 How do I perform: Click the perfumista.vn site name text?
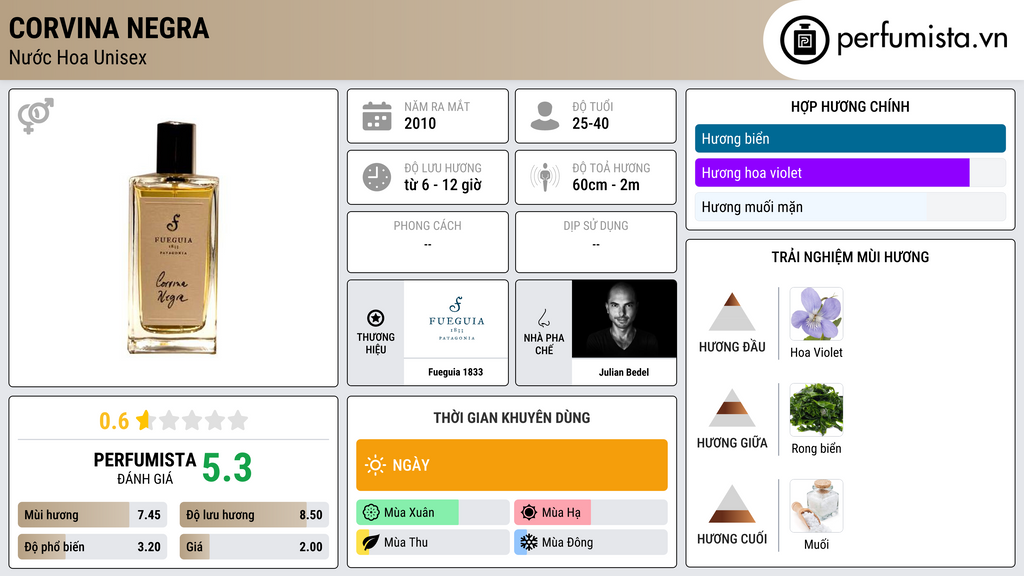tap(922, 39)
